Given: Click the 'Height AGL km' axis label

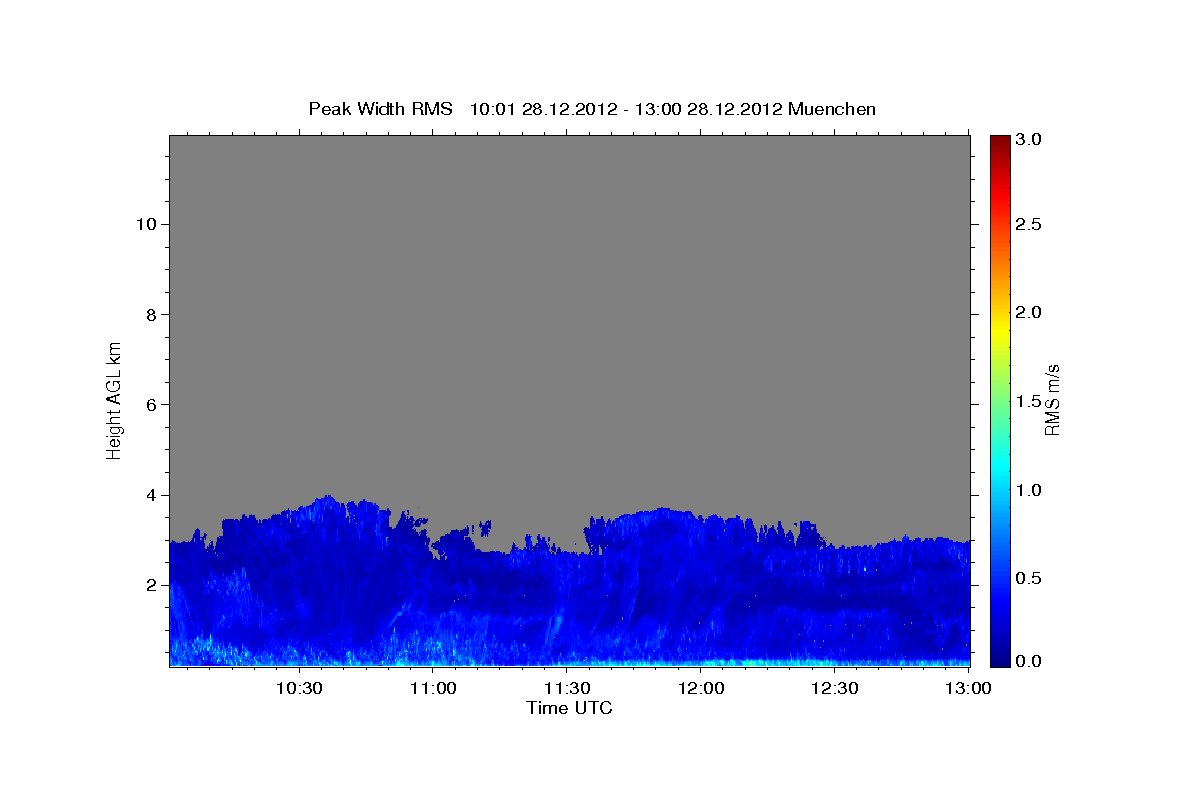Looking at the screenshot, I should coord(115,399).
